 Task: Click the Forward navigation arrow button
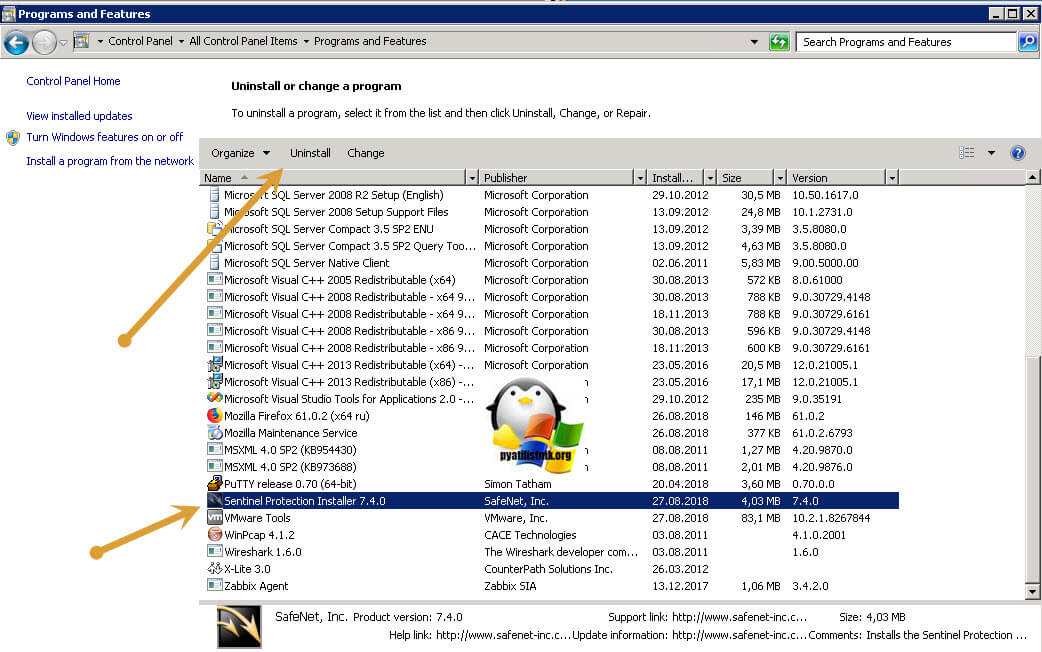click(44, 43)
